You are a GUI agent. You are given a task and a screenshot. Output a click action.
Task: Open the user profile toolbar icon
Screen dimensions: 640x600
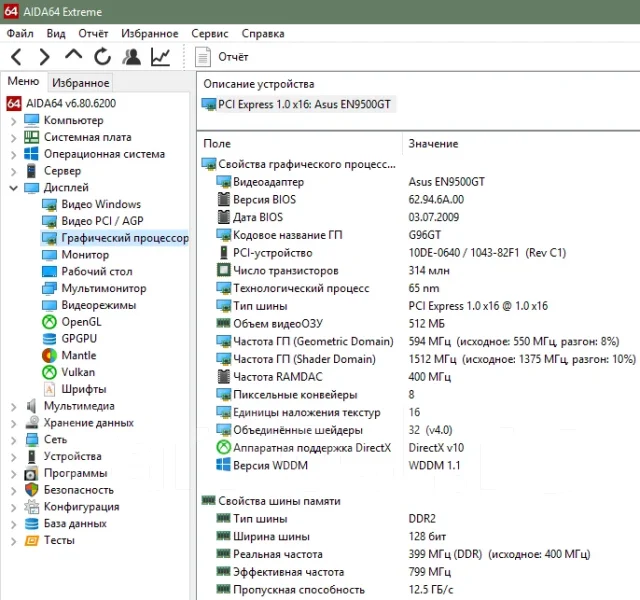pyautogui.click(x=131, y=57)
